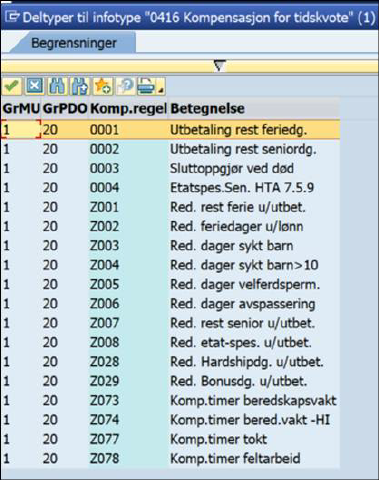Click the focused GrMU cell in row 0001
The image size is (379, 480).
click(21, 129)
